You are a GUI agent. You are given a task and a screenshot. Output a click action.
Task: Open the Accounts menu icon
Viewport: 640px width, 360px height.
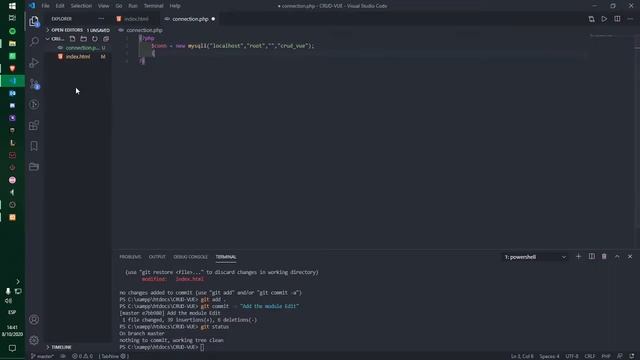coord(34,319)
